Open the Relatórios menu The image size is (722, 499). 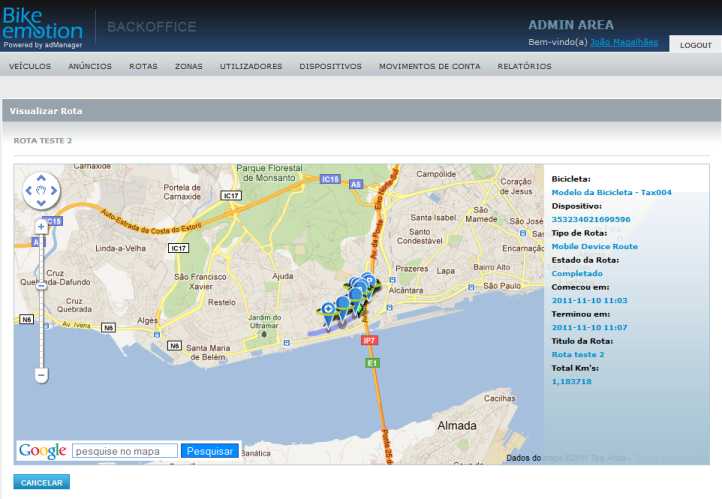(x=524, y=66)
